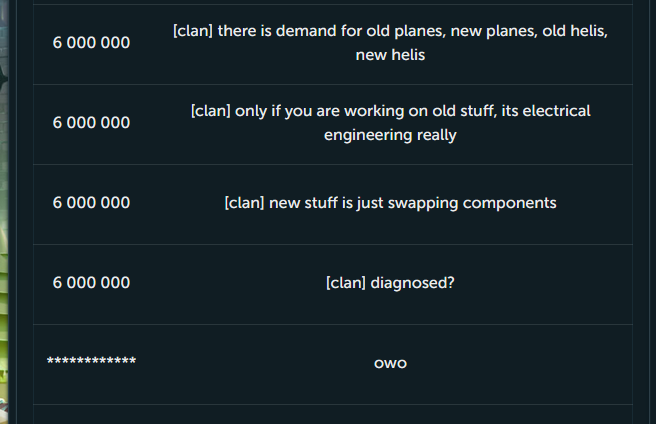Click the masked asterisks value beside owo
Viewport: 656px width, 424px height.
tap(91, 361)
